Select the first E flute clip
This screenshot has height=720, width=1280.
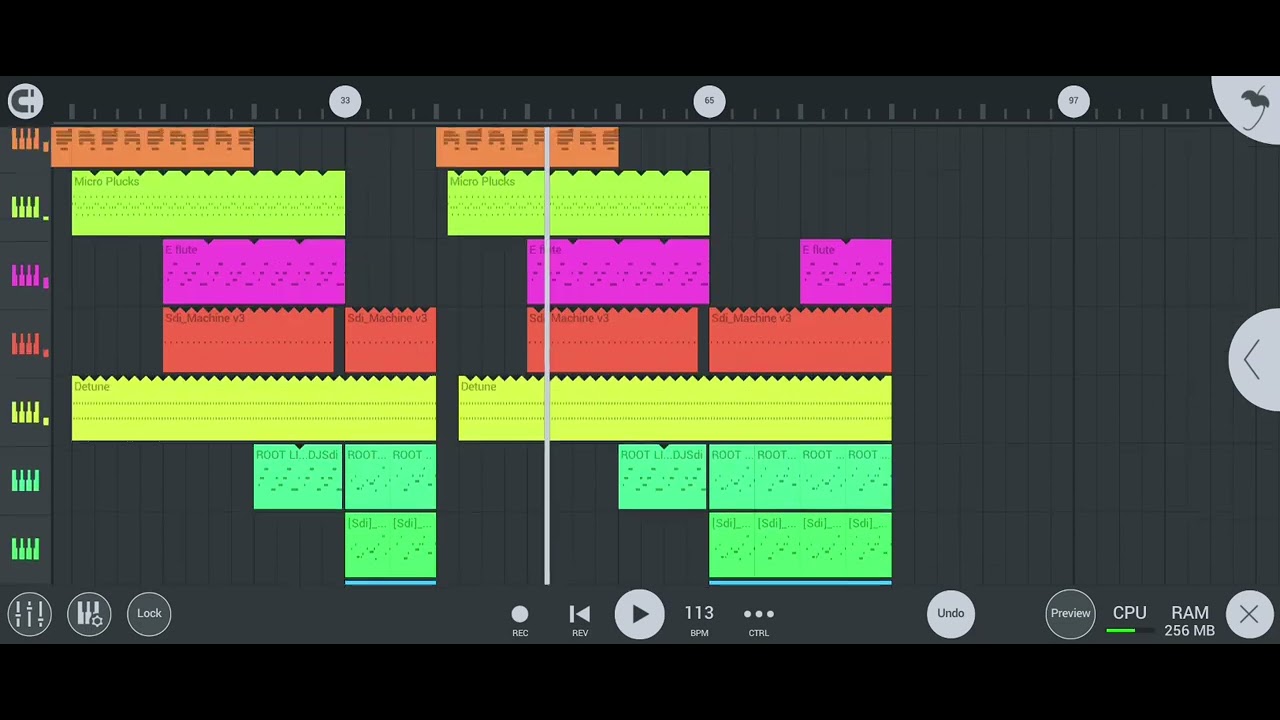coord(254,271)
